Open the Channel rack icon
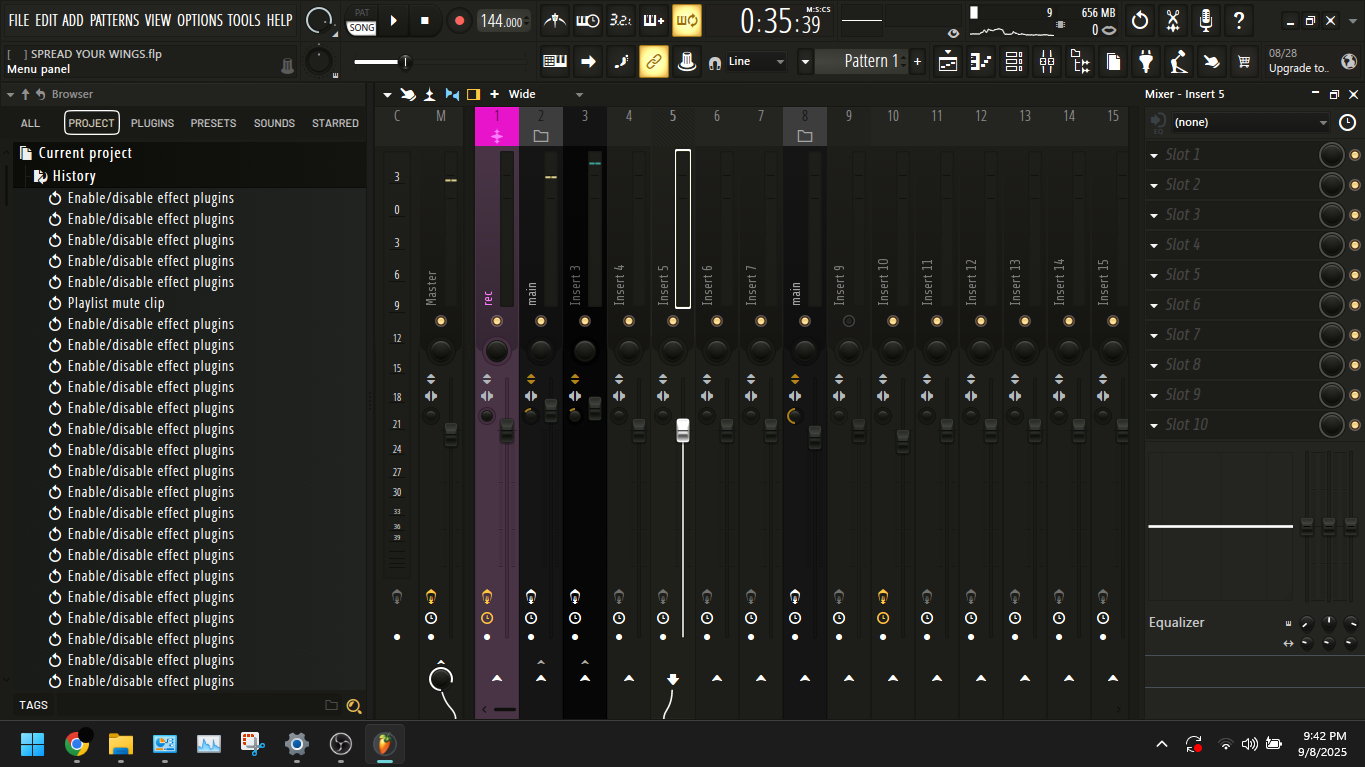Image resolution: width=1365 pixels, height=767 pixels. [x=1014, y=62]
